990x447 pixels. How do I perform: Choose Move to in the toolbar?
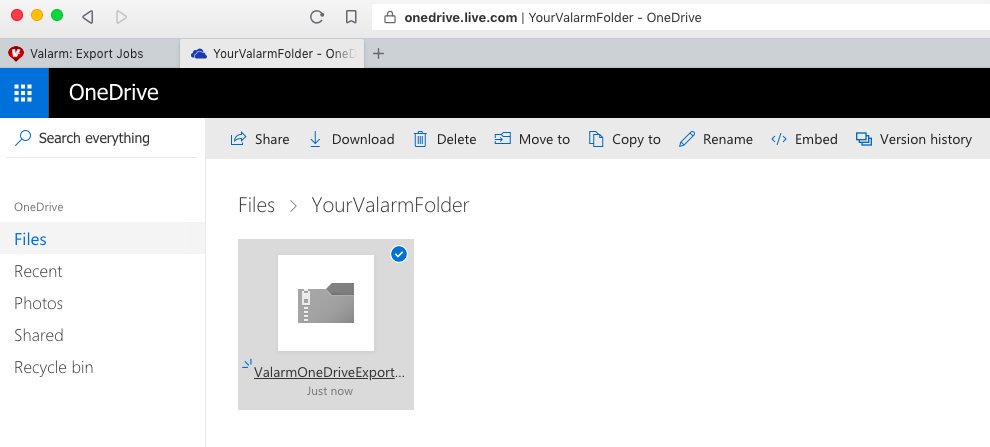pos(532,140)
